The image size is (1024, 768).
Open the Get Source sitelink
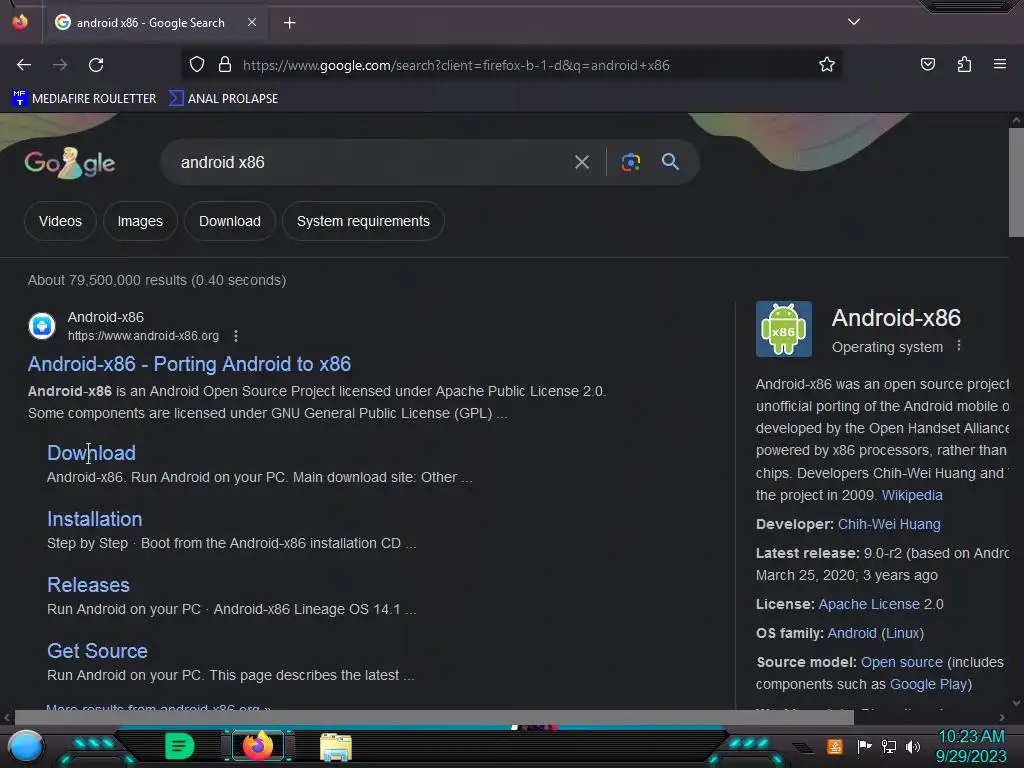pyautogui.click(x=97, y=650)
